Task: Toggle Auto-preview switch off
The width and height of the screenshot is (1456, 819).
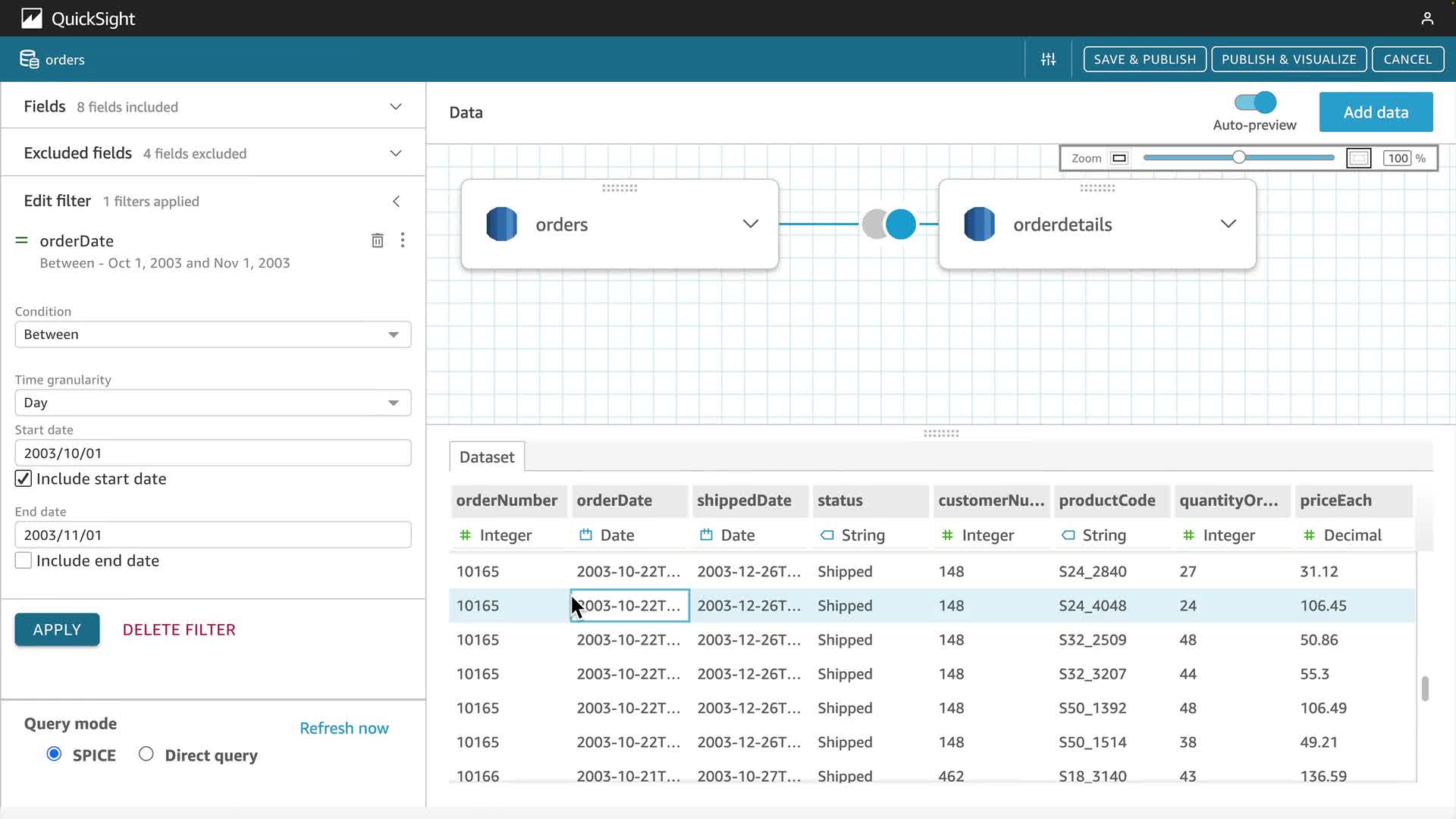Action: tap(1255, 102)
